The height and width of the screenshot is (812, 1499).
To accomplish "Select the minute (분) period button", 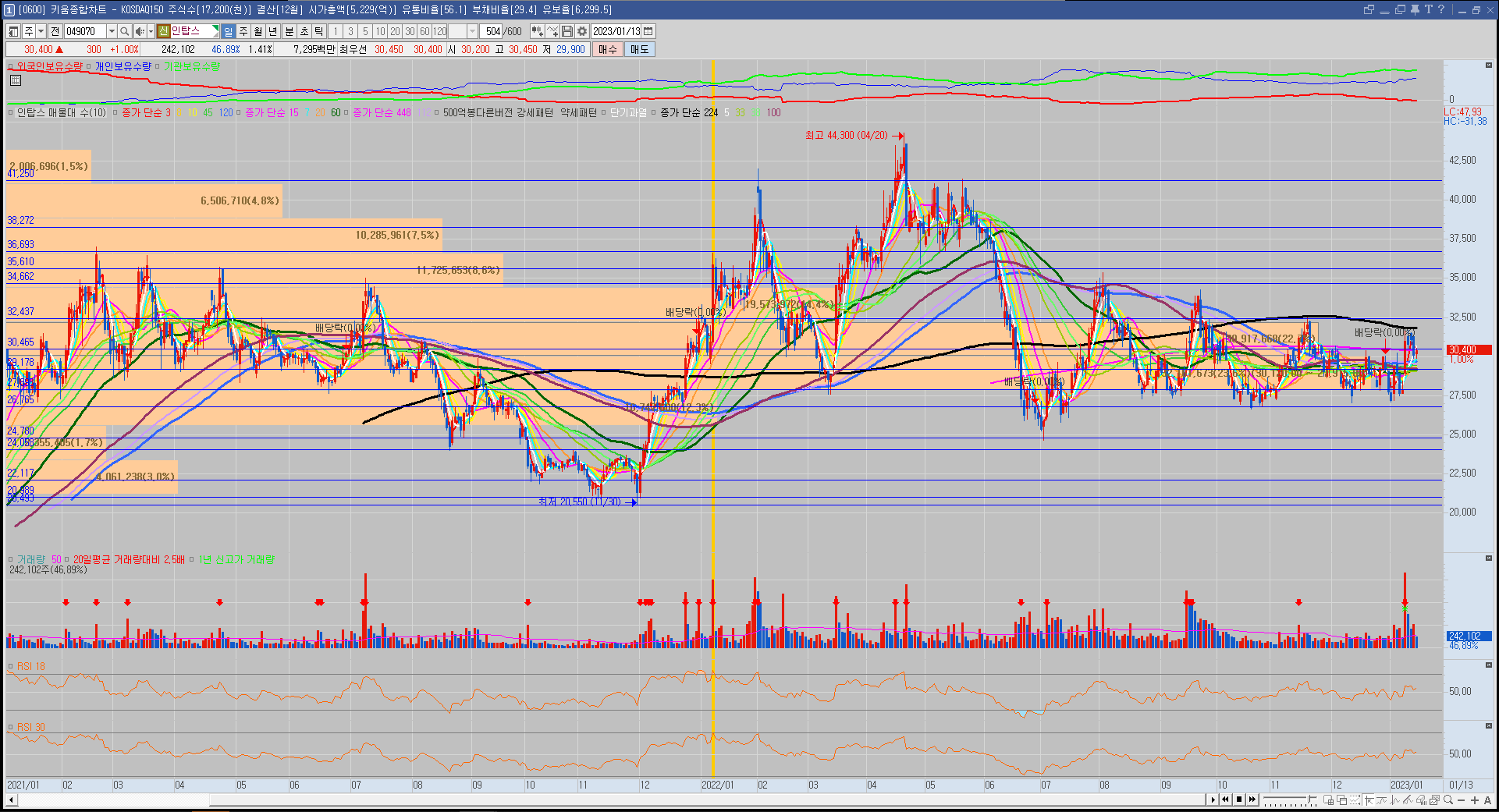I will click(x=289, y=31).
